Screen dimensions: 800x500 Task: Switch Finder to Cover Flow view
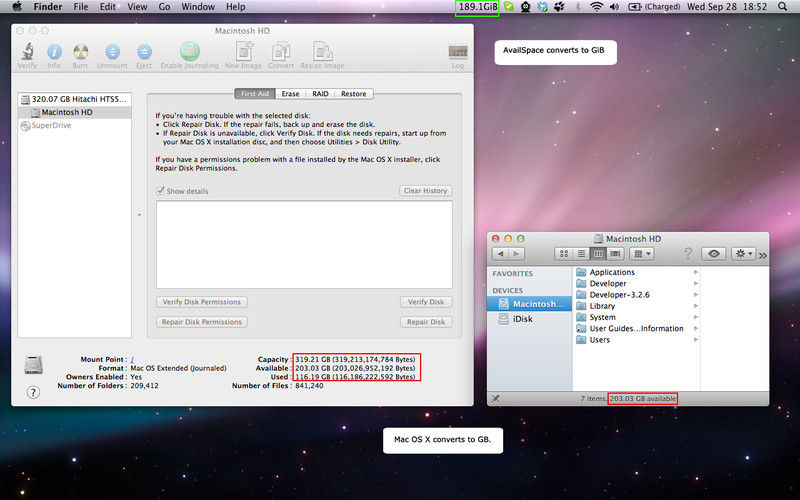615,254
